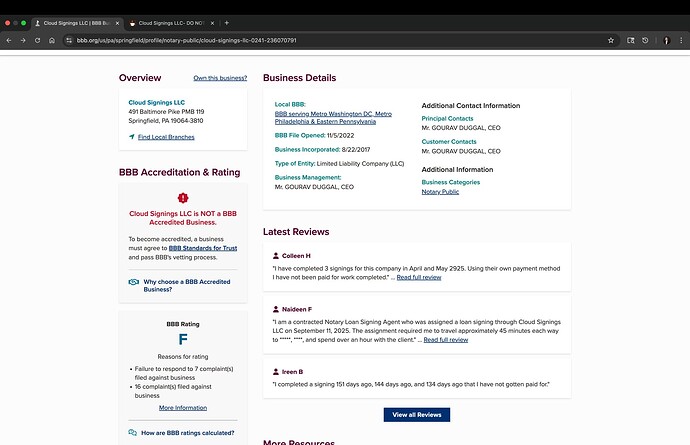Screen dimensions: 690x445
Task: Bookmark this page with the star icon
Action: click(x=611, y=40)
